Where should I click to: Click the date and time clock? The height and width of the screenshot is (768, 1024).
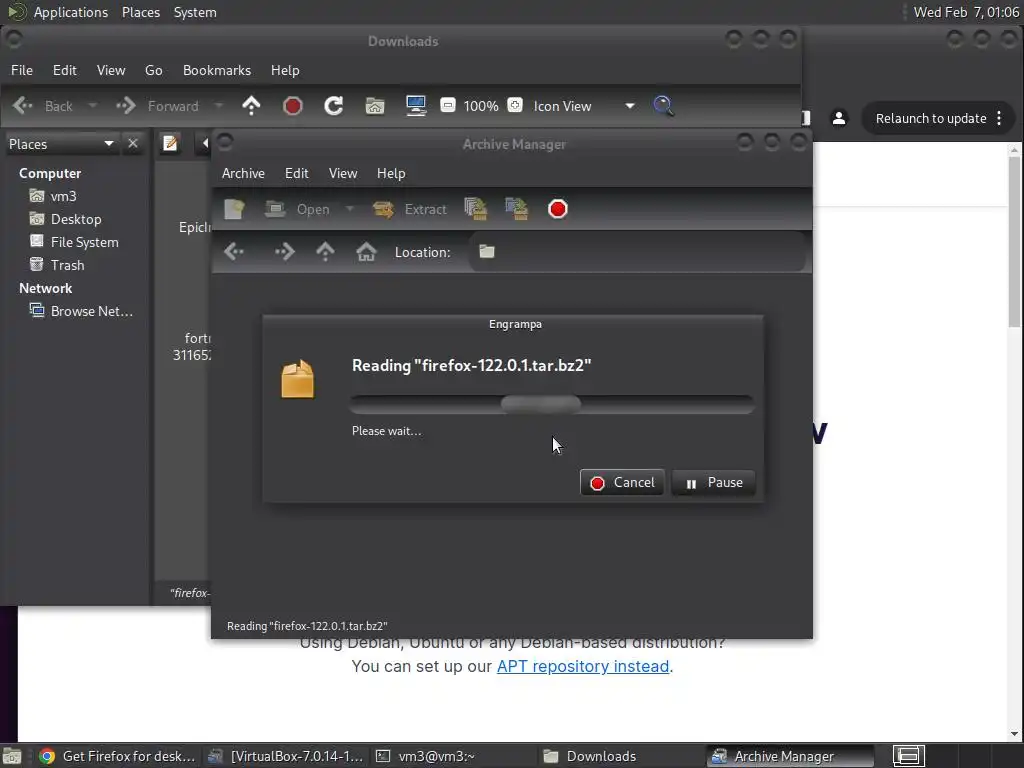[966, 12]
